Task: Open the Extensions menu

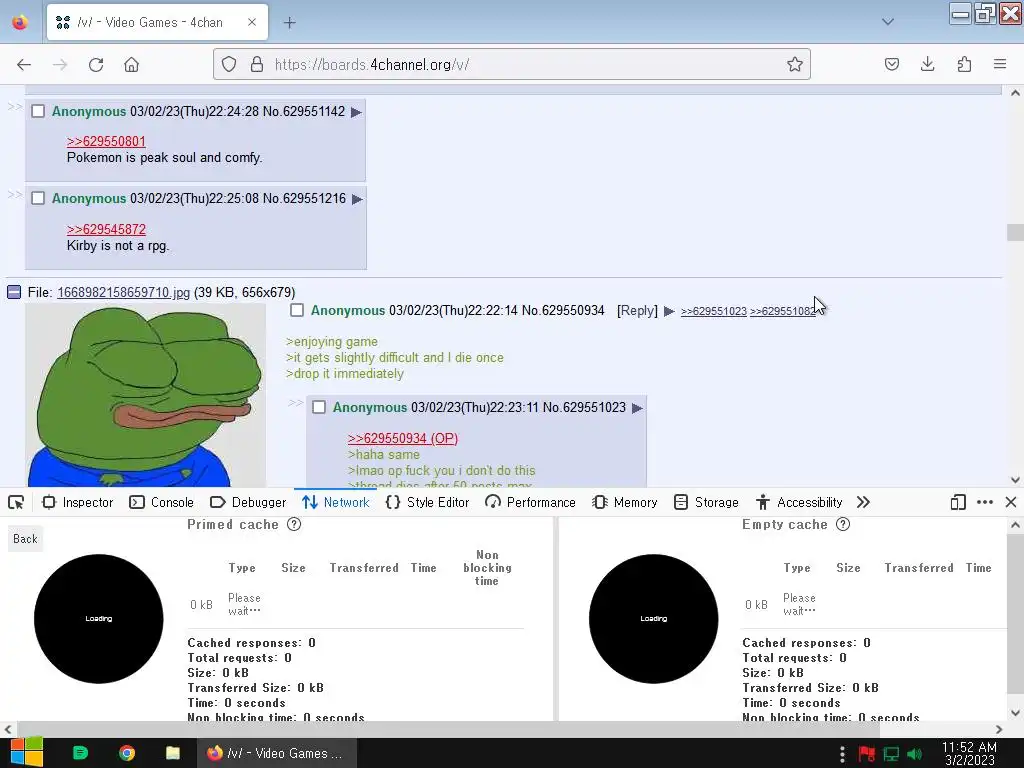Action: (x=964, y=64)
